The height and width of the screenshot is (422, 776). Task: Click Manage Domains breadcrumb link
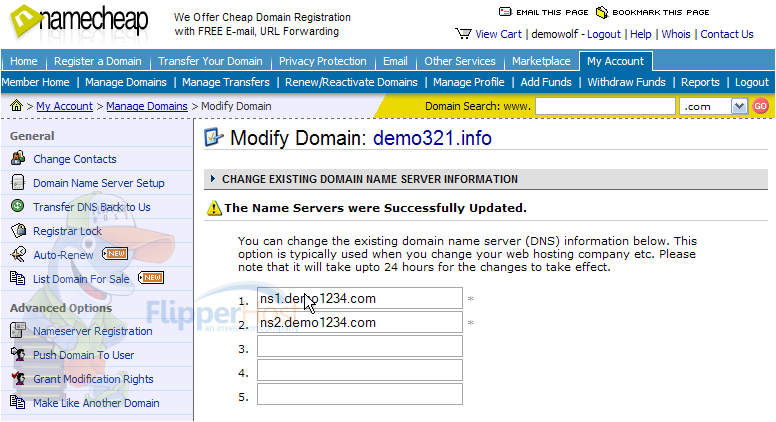coord(146,106)
